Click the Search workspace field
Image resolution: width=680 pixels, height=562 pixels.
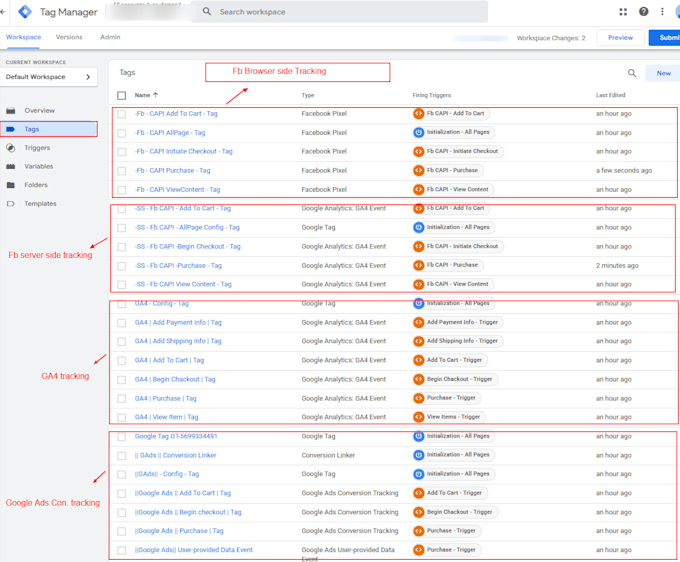point(339,12)
